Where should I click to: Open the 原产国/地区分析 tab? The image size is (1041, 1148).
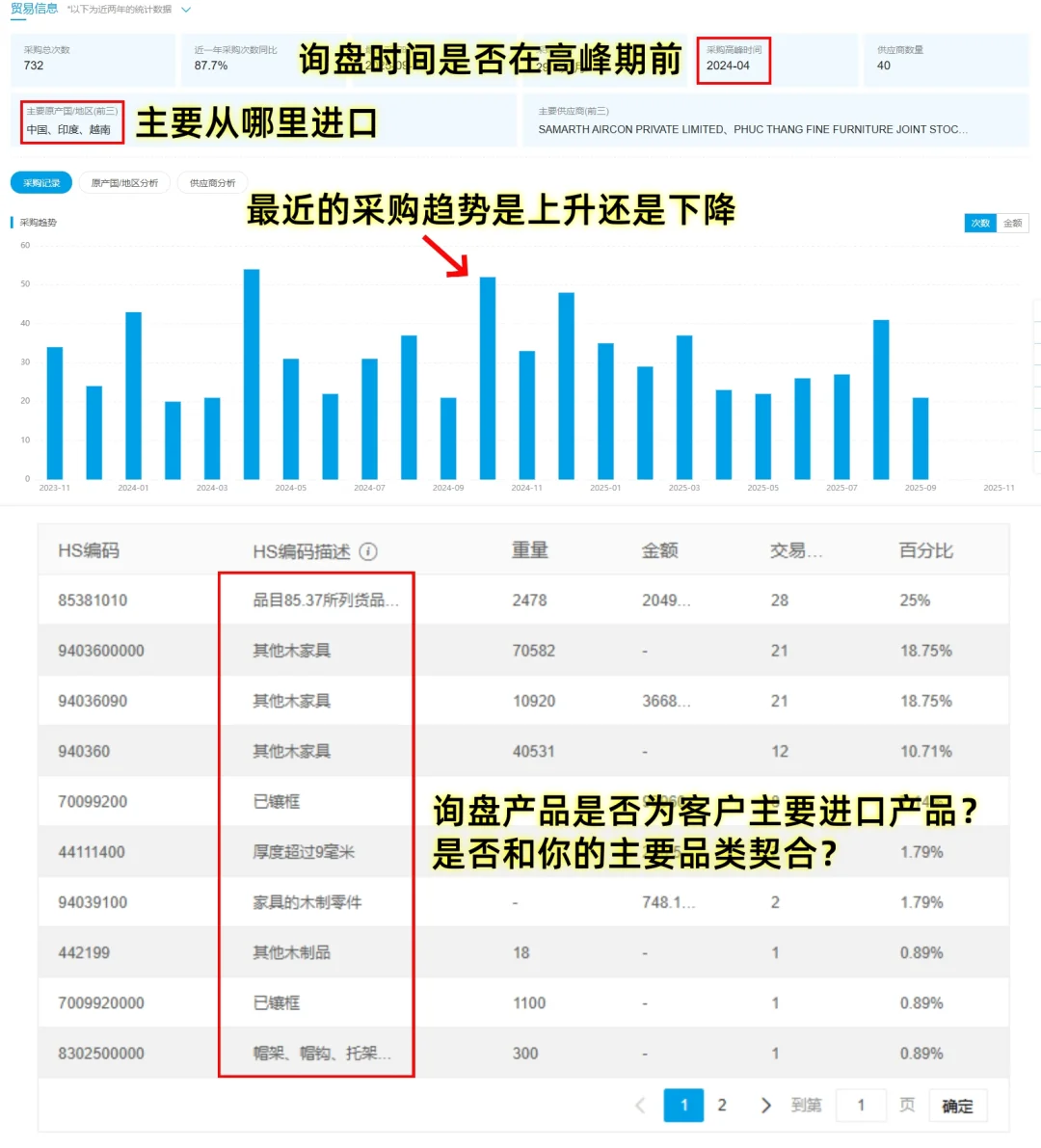[126, 182]
